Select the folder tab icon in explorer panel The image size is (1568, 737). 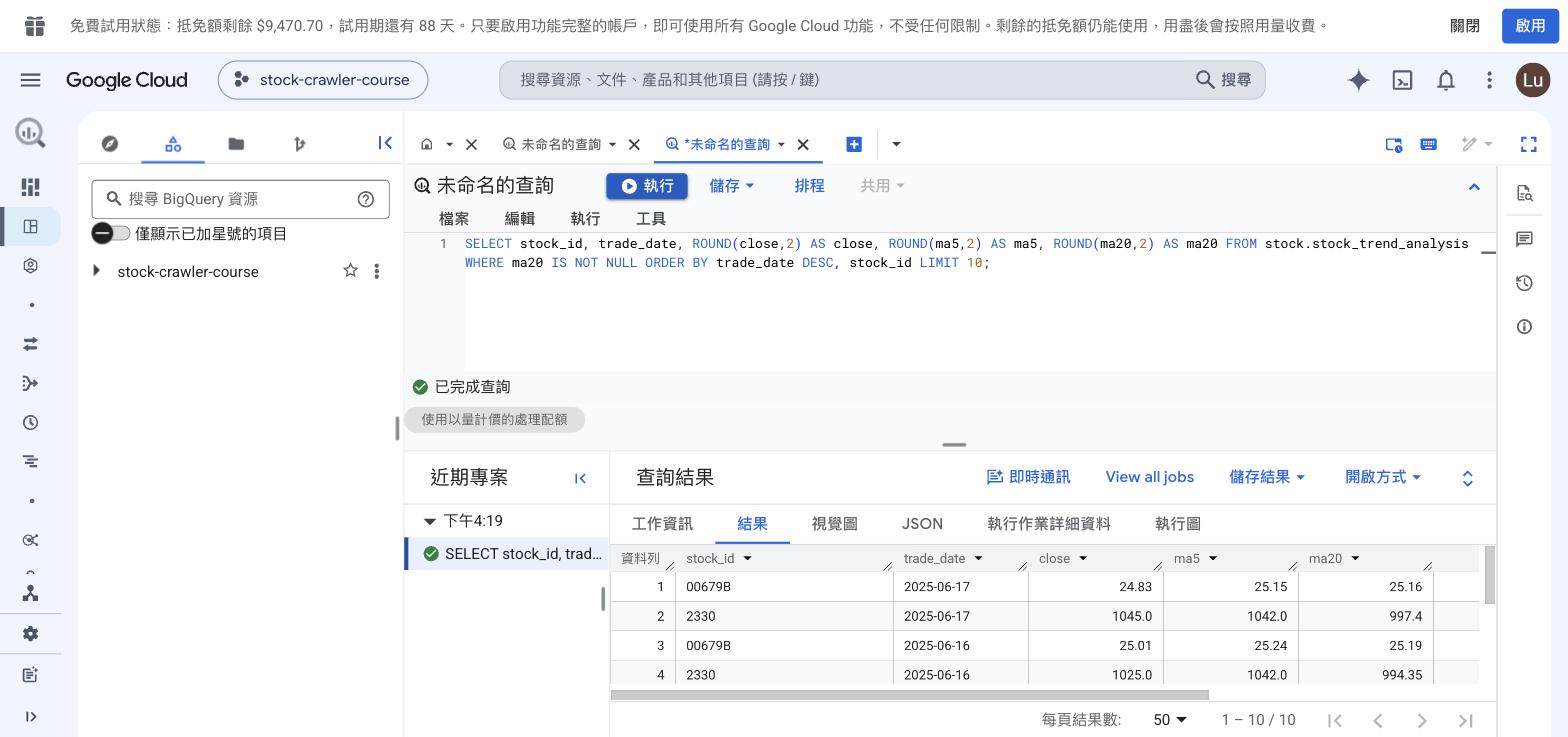tap(236, 144)
